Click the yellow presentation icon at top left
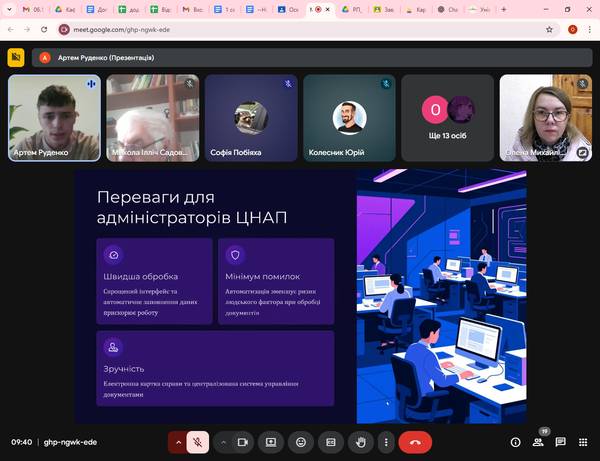 (16, 57)
